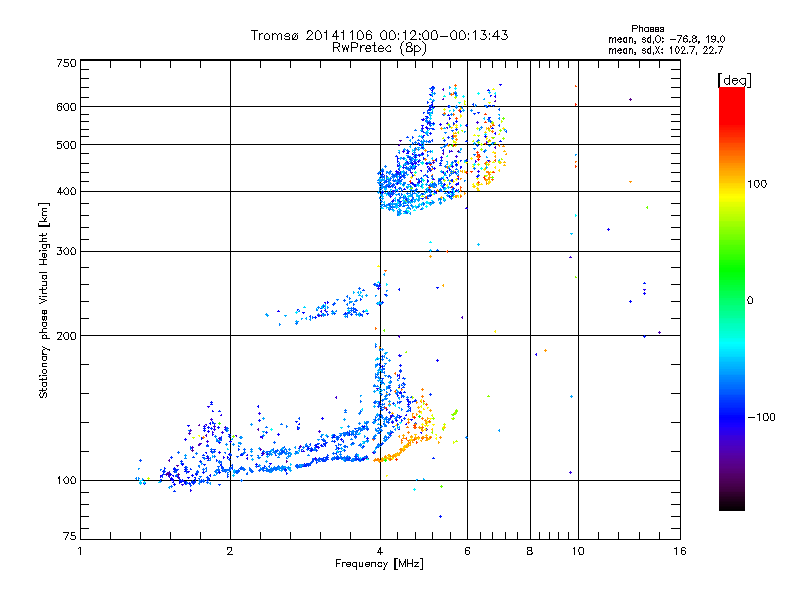Click the x-axis tick label '16'
The width and height of the screenshot is (800, 600).
680,551
